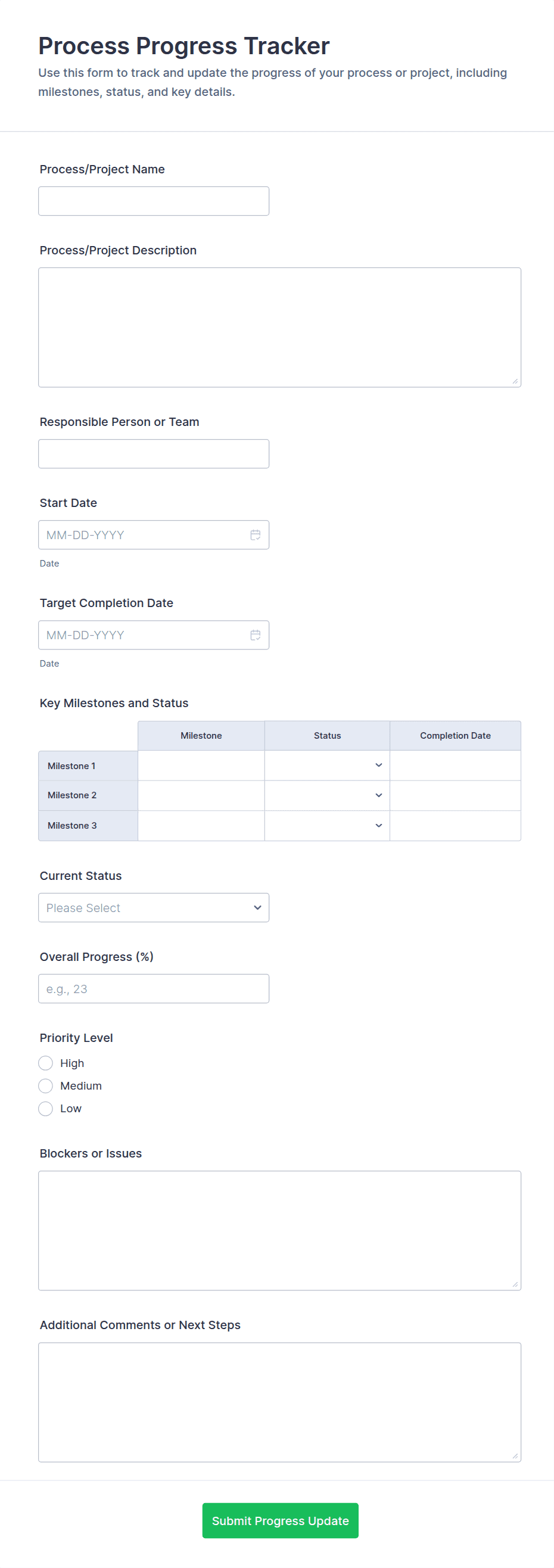Select the High priority radio button
554x1568 pixels.
click(46, 1063)
